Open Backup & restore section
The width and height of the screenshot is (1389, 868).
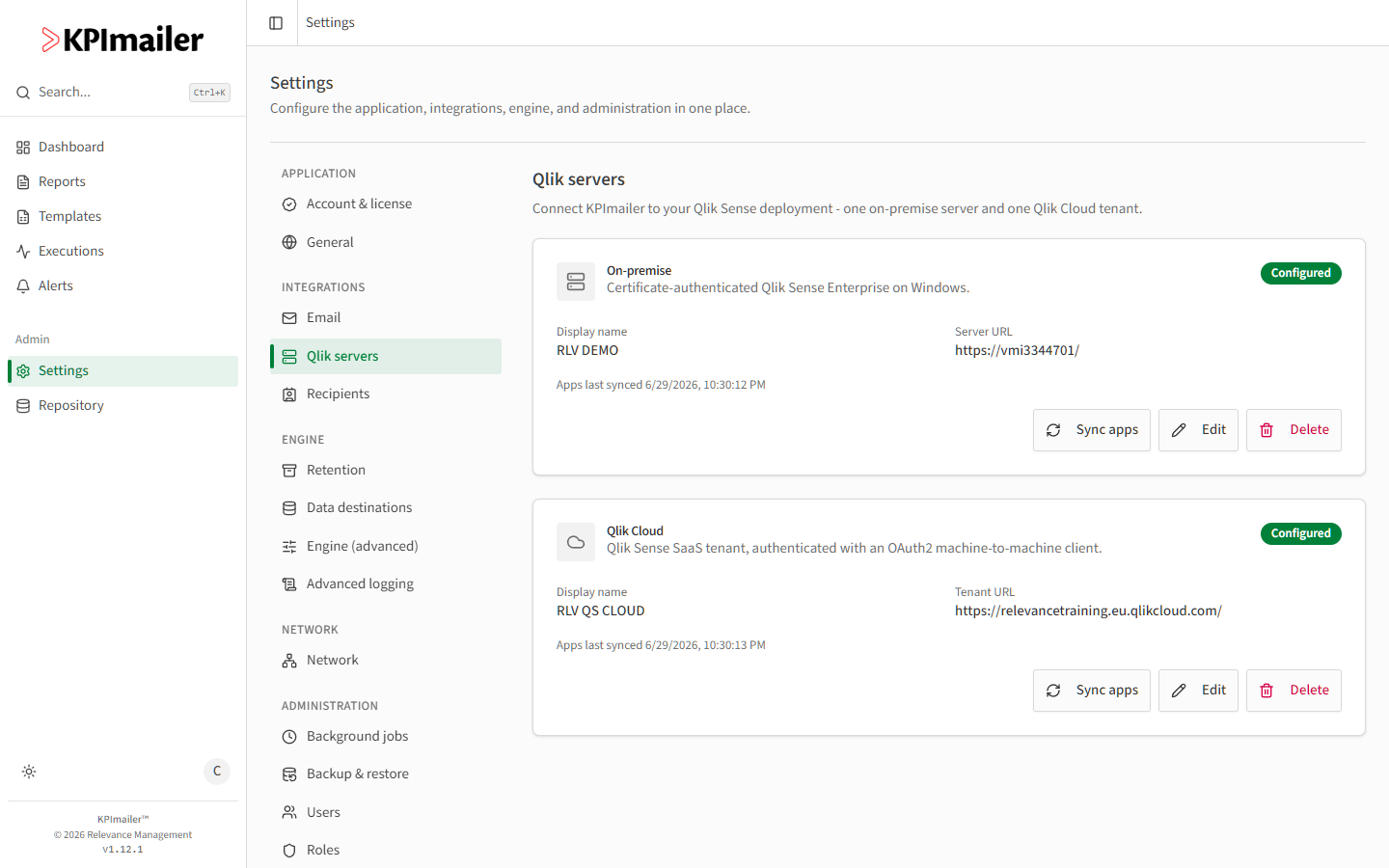(x=386, y=774)
